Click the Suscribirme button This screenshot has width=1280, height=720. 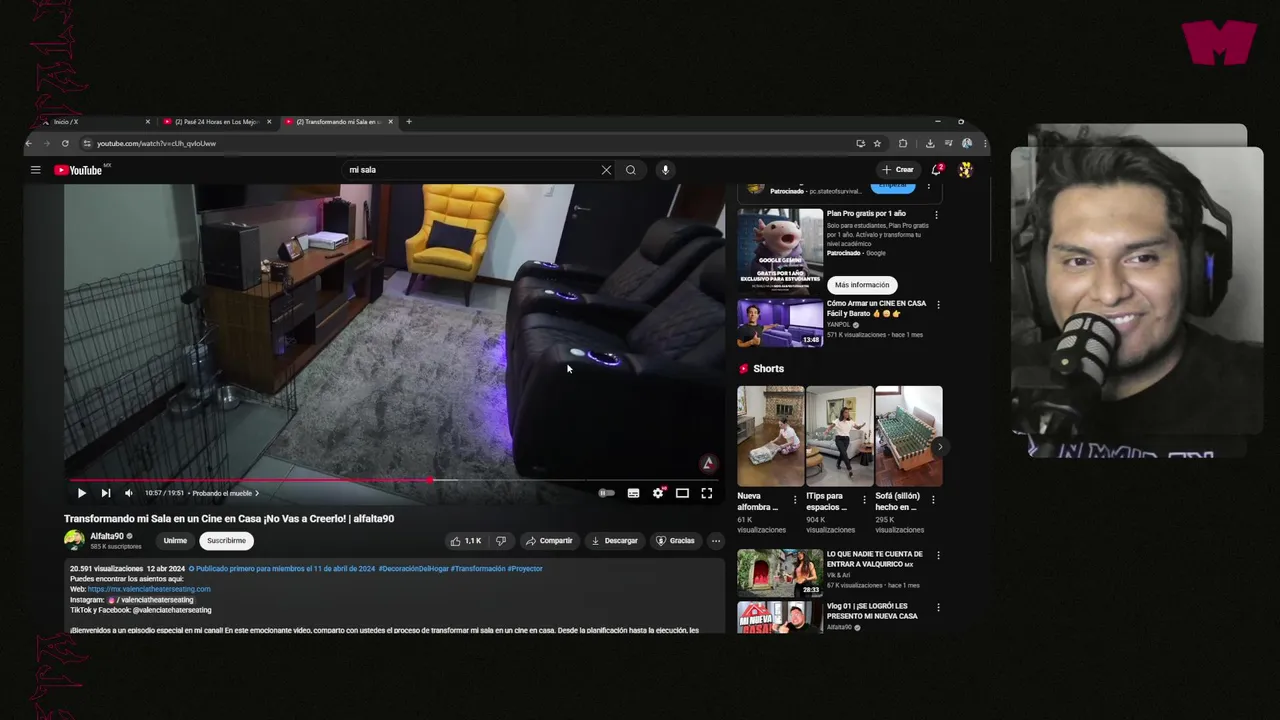click(x=226, y=541)
